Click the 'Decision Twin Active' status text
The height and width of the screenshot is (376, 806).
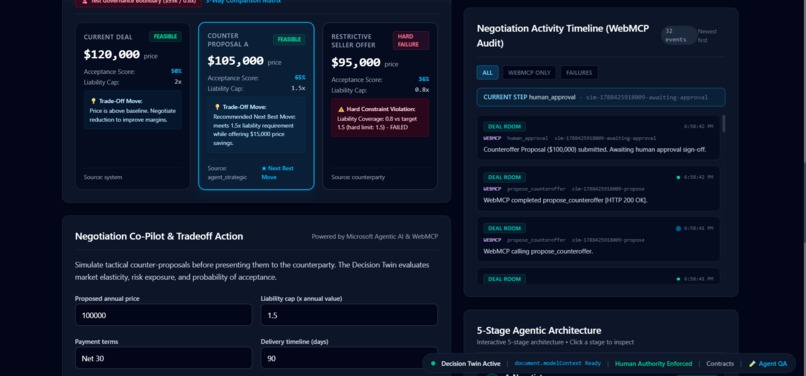tap(470, 364)
